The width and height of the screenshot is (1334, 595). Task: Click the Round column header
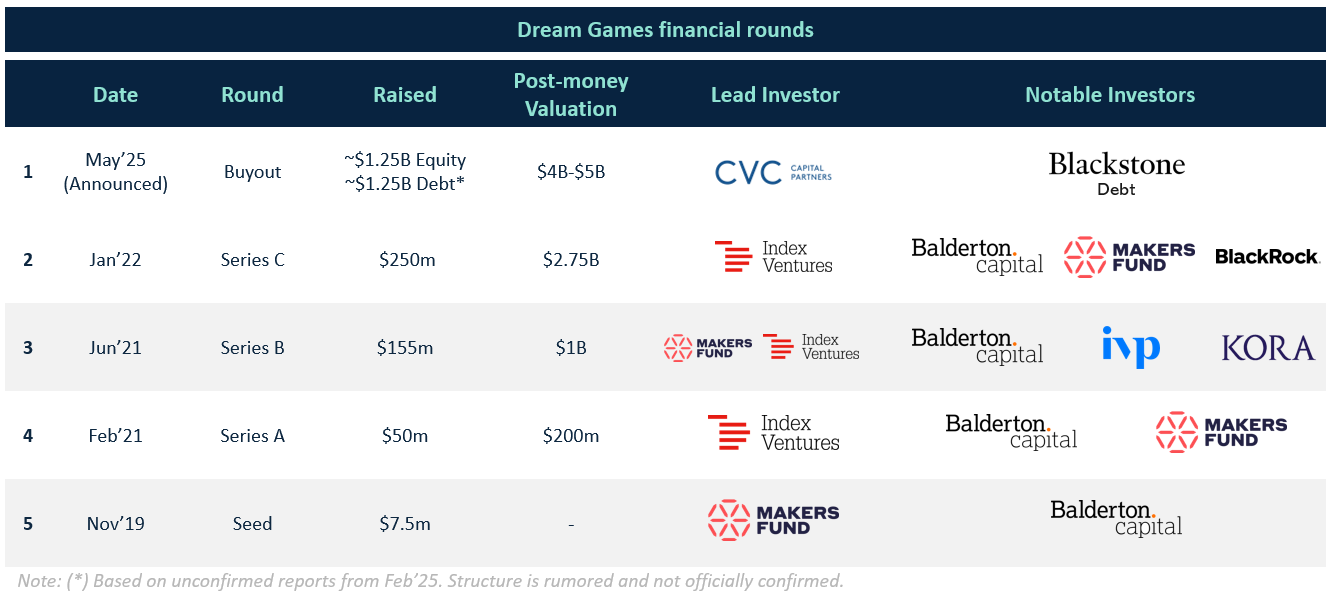click(252, 95)
